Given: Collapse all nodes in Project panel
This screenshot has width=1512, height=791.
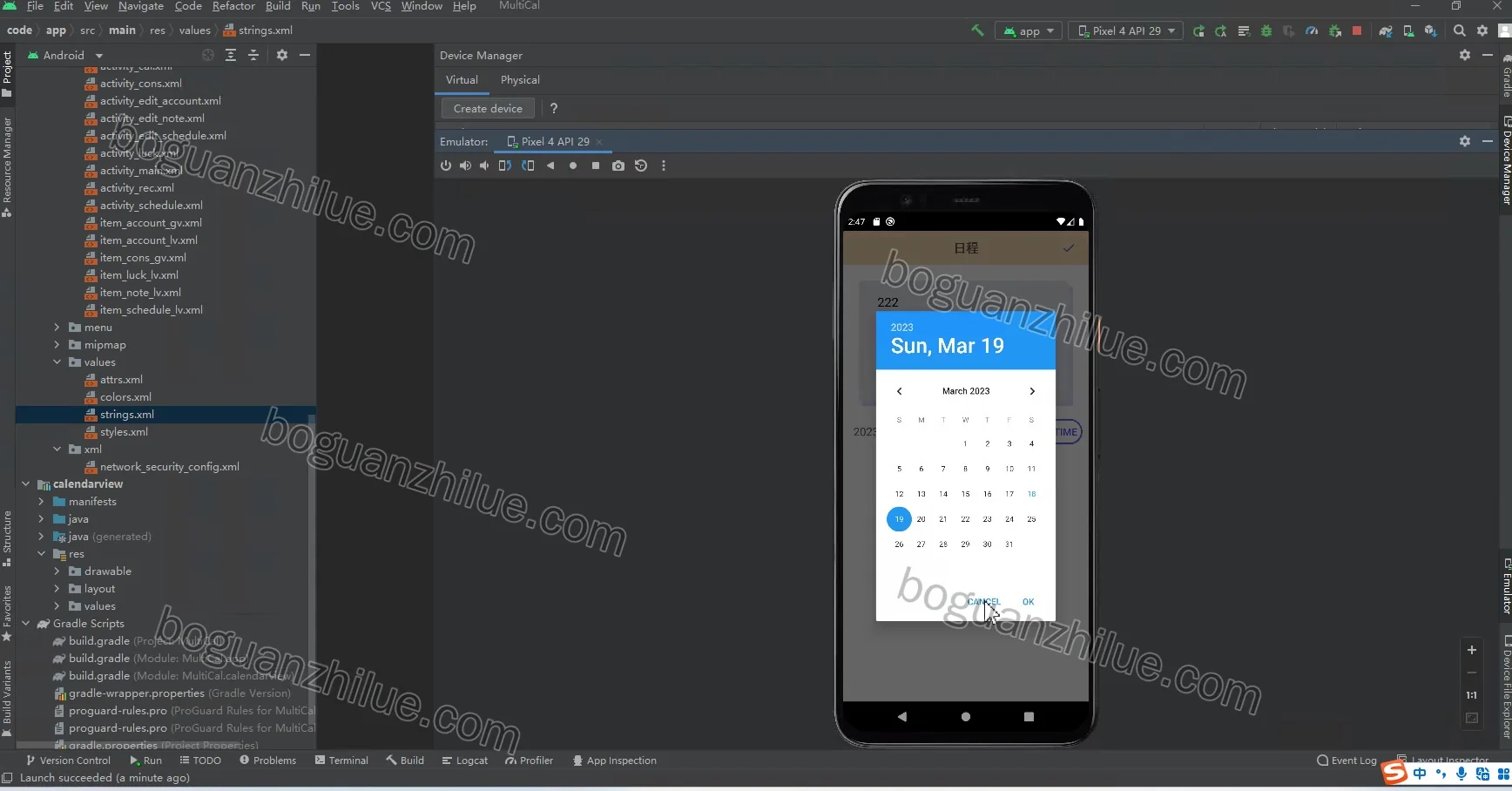Looking at the screenshot, I should 253,55.
